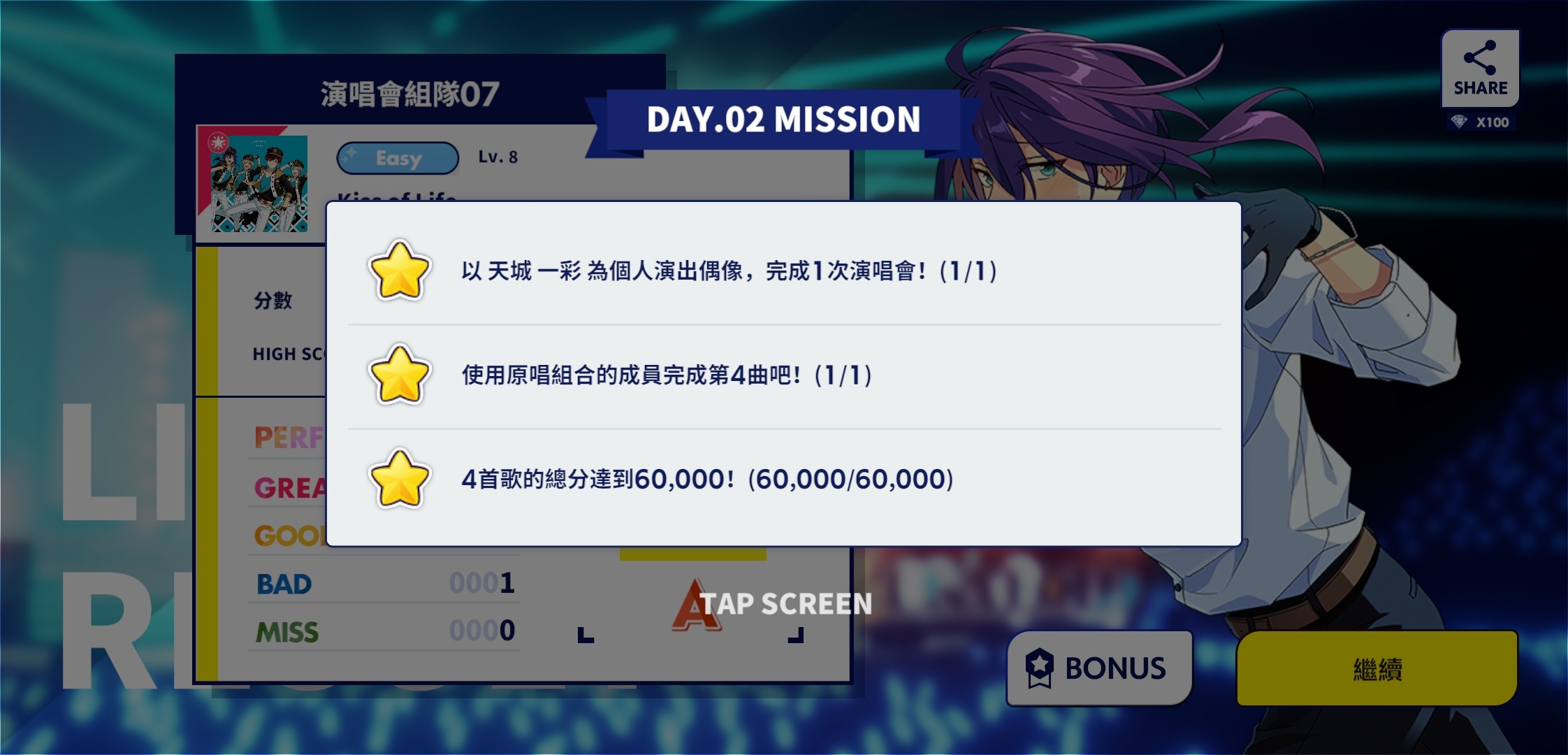Click the Easy difficulty badge
Screen dimensions: 1568x755
pyautogui.click(x=398, y=158)
